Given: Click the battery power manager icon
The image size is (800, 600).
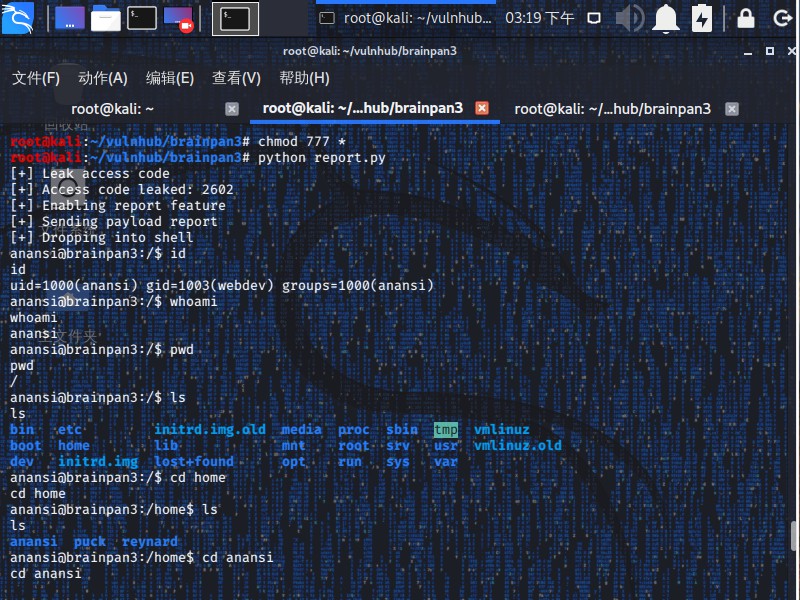Looking at the screenshot, I should (x=702, y=18).
